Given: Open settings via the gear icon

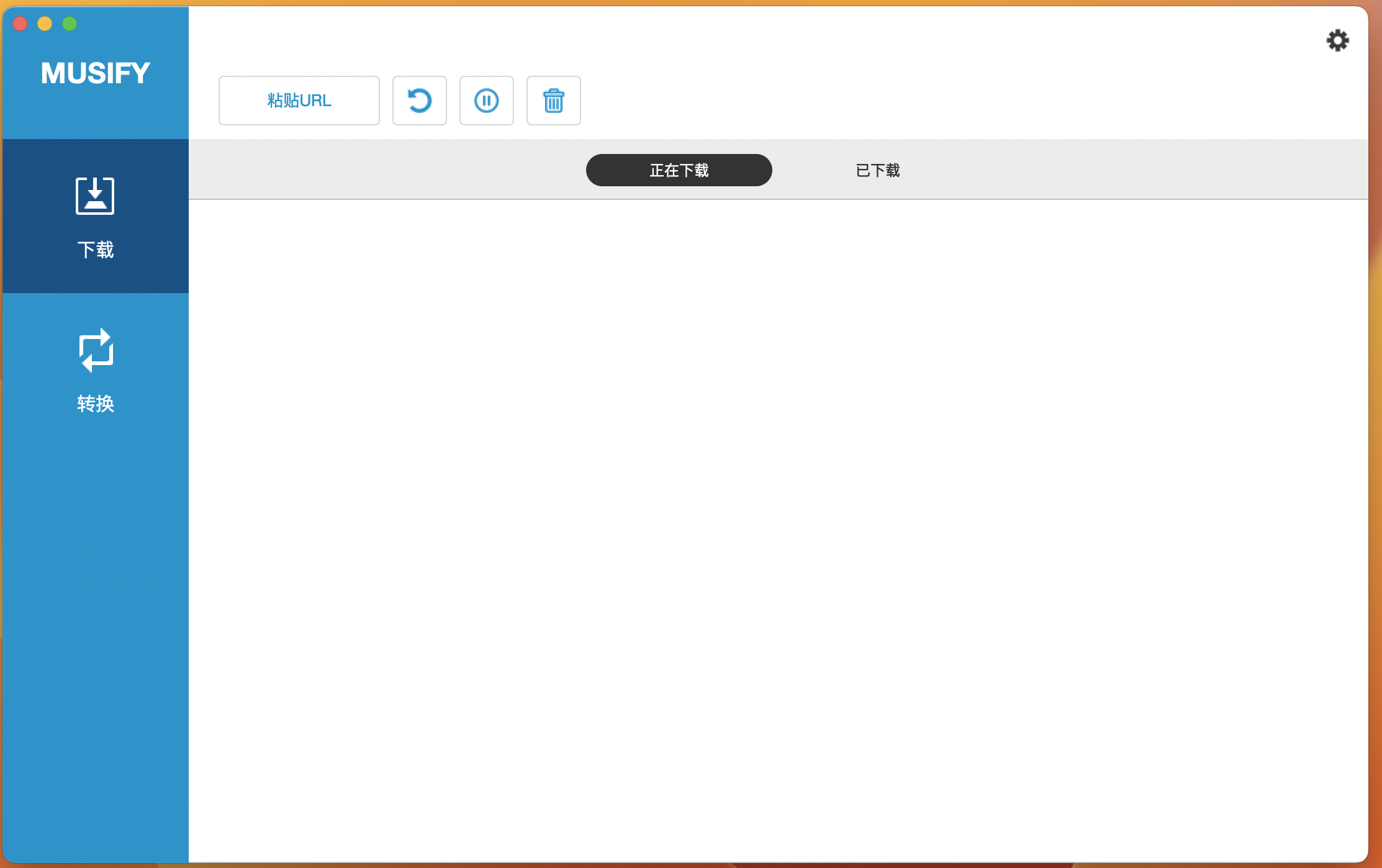Looking at the screenshot, I should coord(1337,41).
